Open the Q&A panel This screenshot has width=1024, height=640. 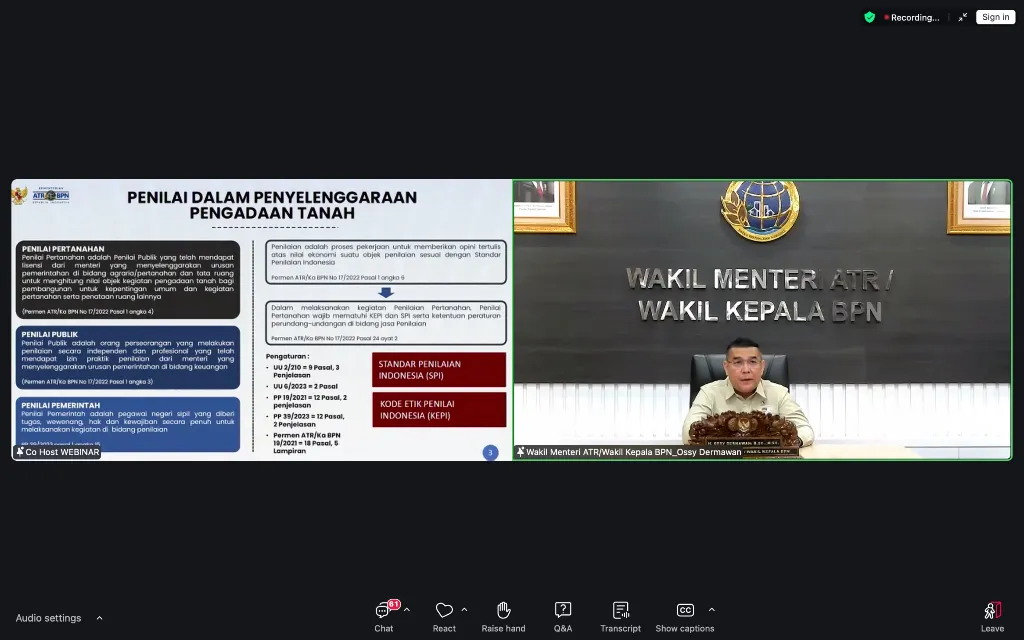pyautogui.click(x=563, y=611)
